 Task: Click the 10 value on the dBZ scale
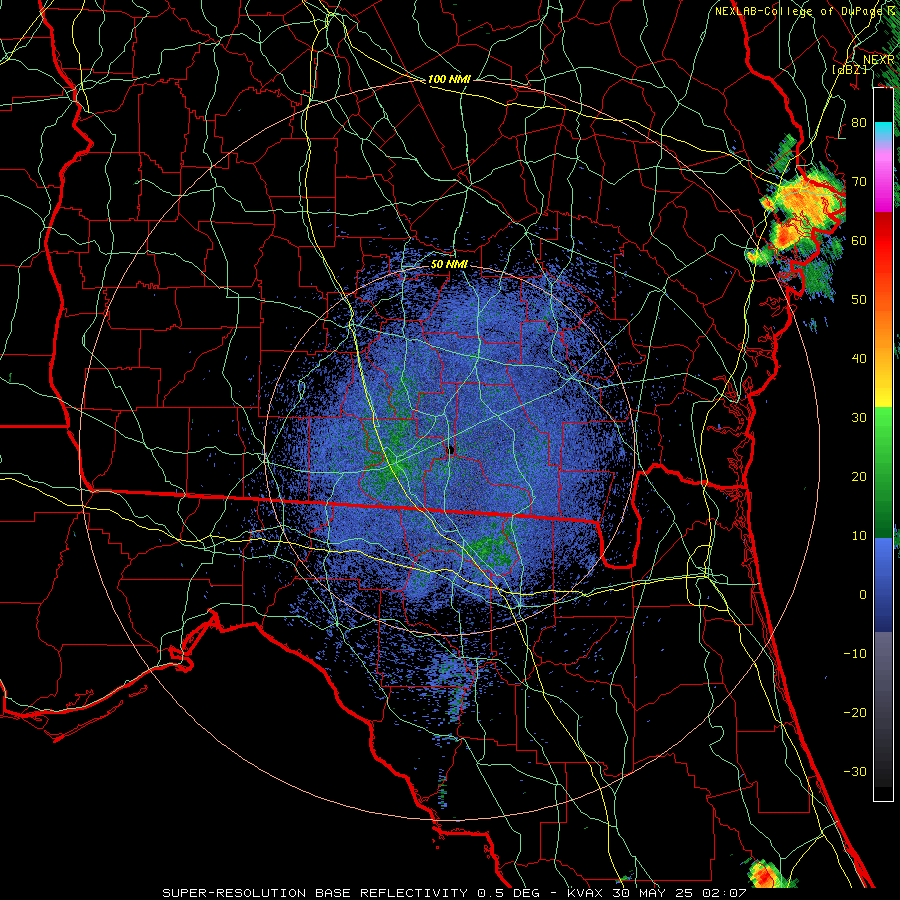pyautogui.click(x=859, y=536)
